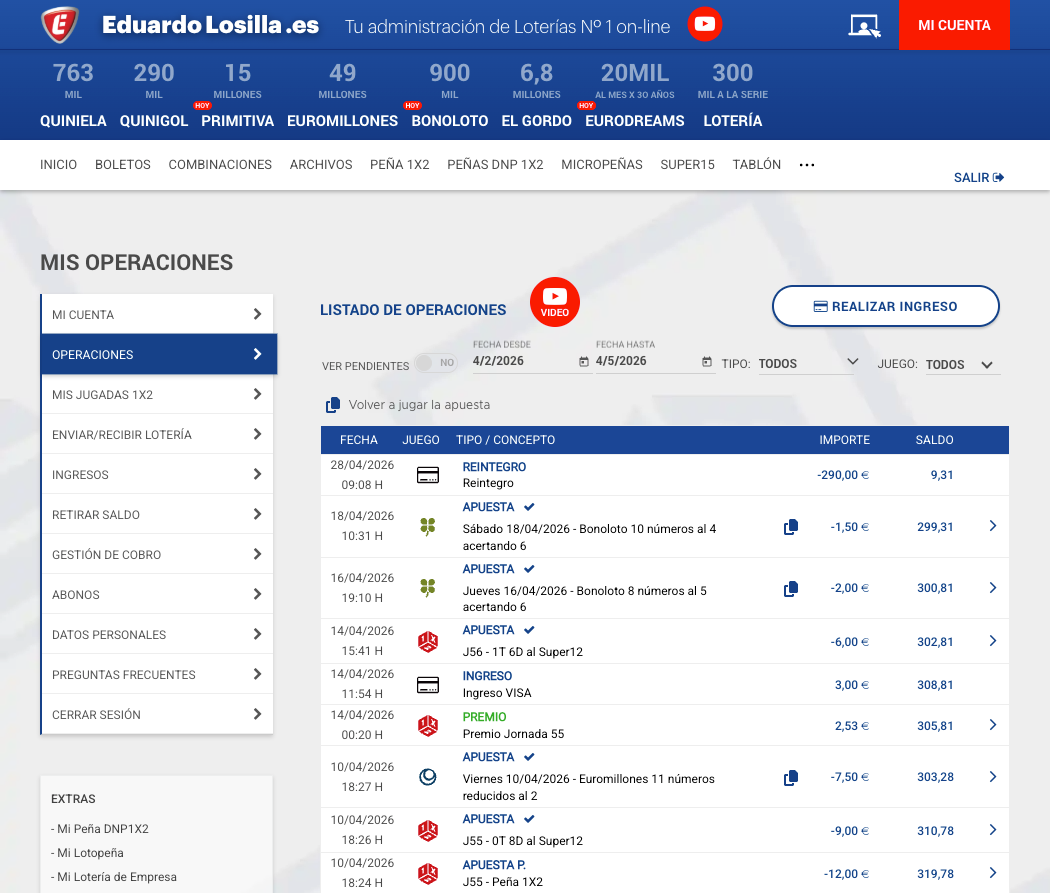The width and height of the screenshot is (1050, 893).
Task: Click card icon in Ingreso VISA row
Action: 428,685
